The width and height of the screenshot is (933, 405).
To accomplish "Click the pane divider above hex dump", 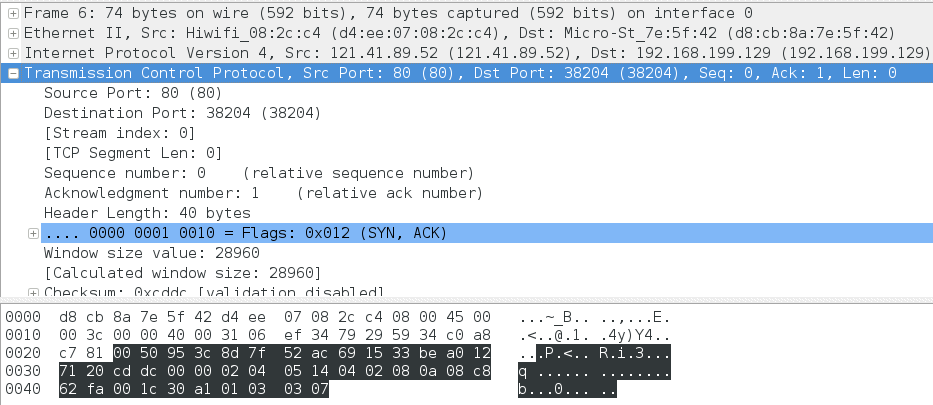I will click(x=466, y=300).
